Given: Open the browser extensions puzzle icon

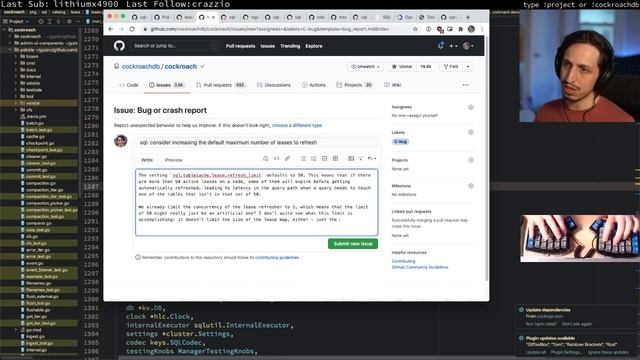Looking at the screenshot, I should pos(460,29).
